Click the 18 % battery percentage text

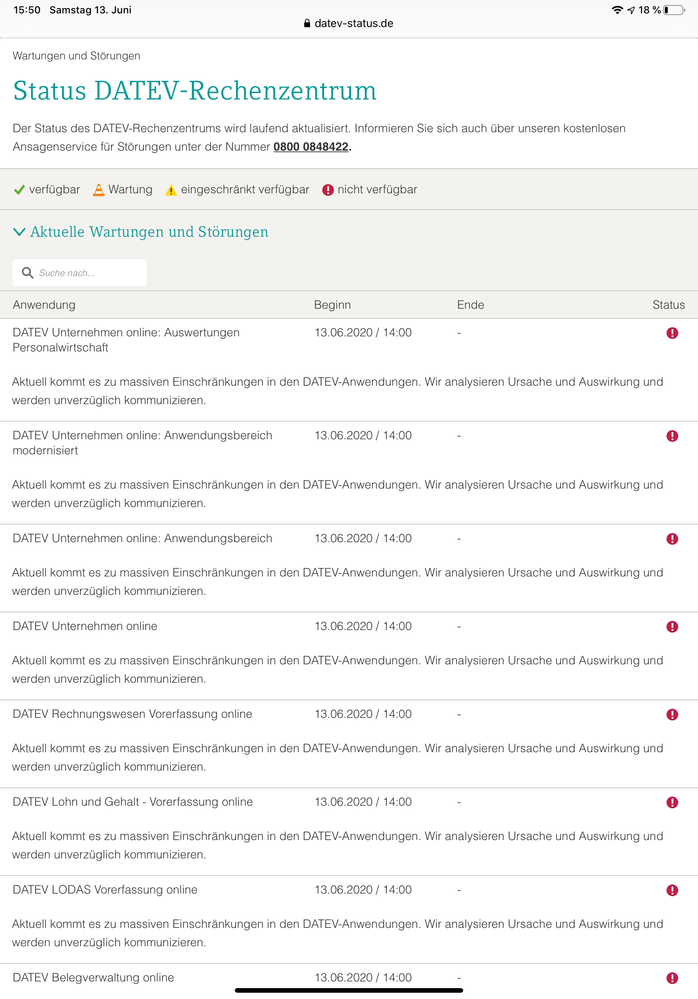click(650, 10)
